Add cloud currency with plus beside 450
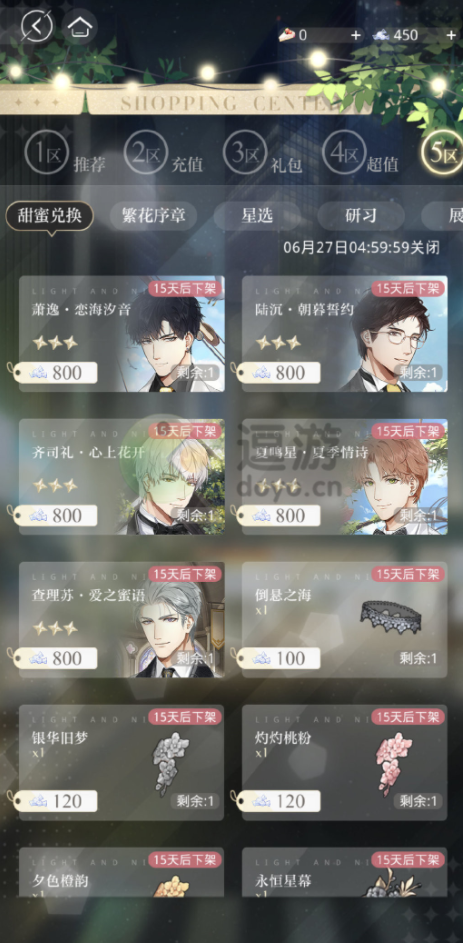This screenshot has width=463, height=943. click(451, 35)
